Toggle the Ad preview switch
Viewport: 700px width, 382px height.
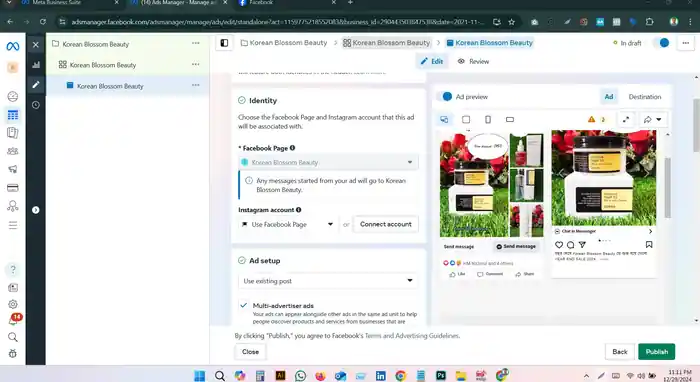[444, 96]
